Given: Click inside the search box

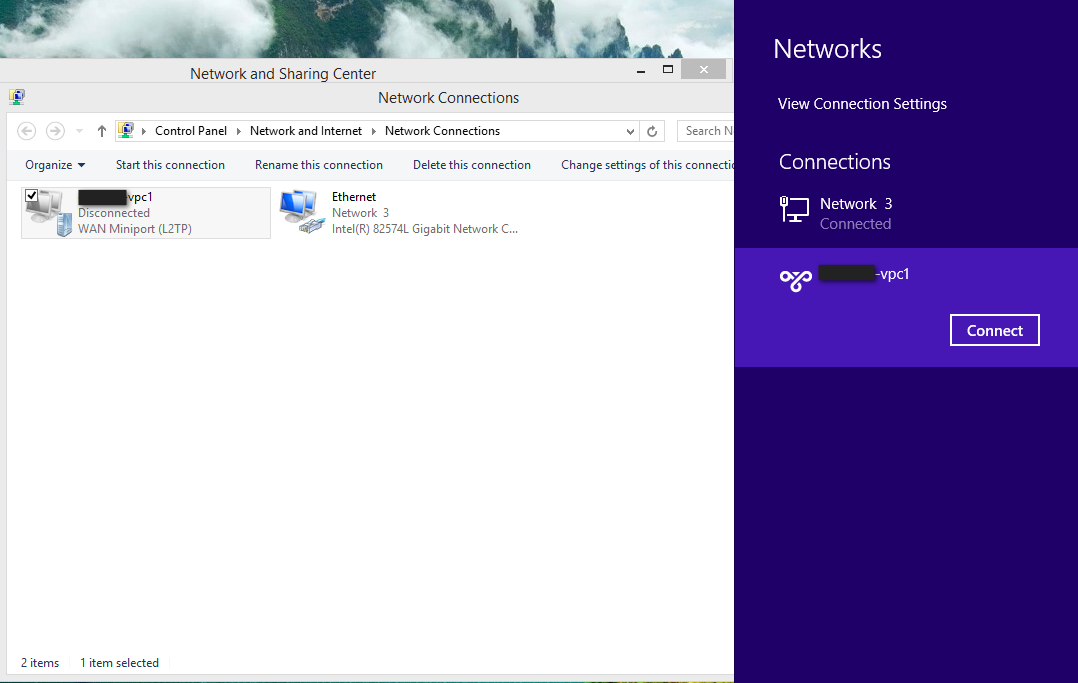Looking at the screenshot, I should [710, 130].
